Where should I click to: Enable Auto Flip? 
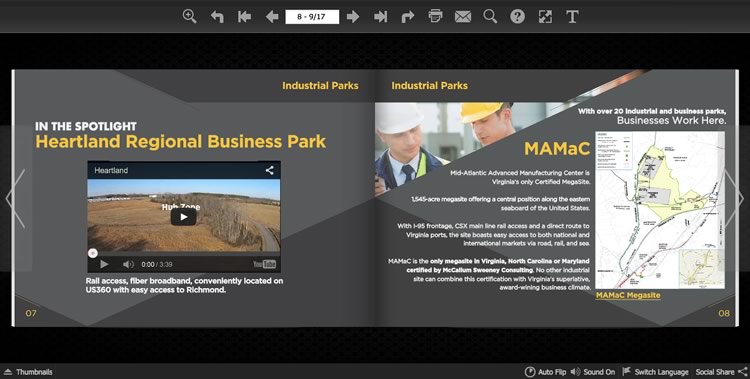click(545, 372)
